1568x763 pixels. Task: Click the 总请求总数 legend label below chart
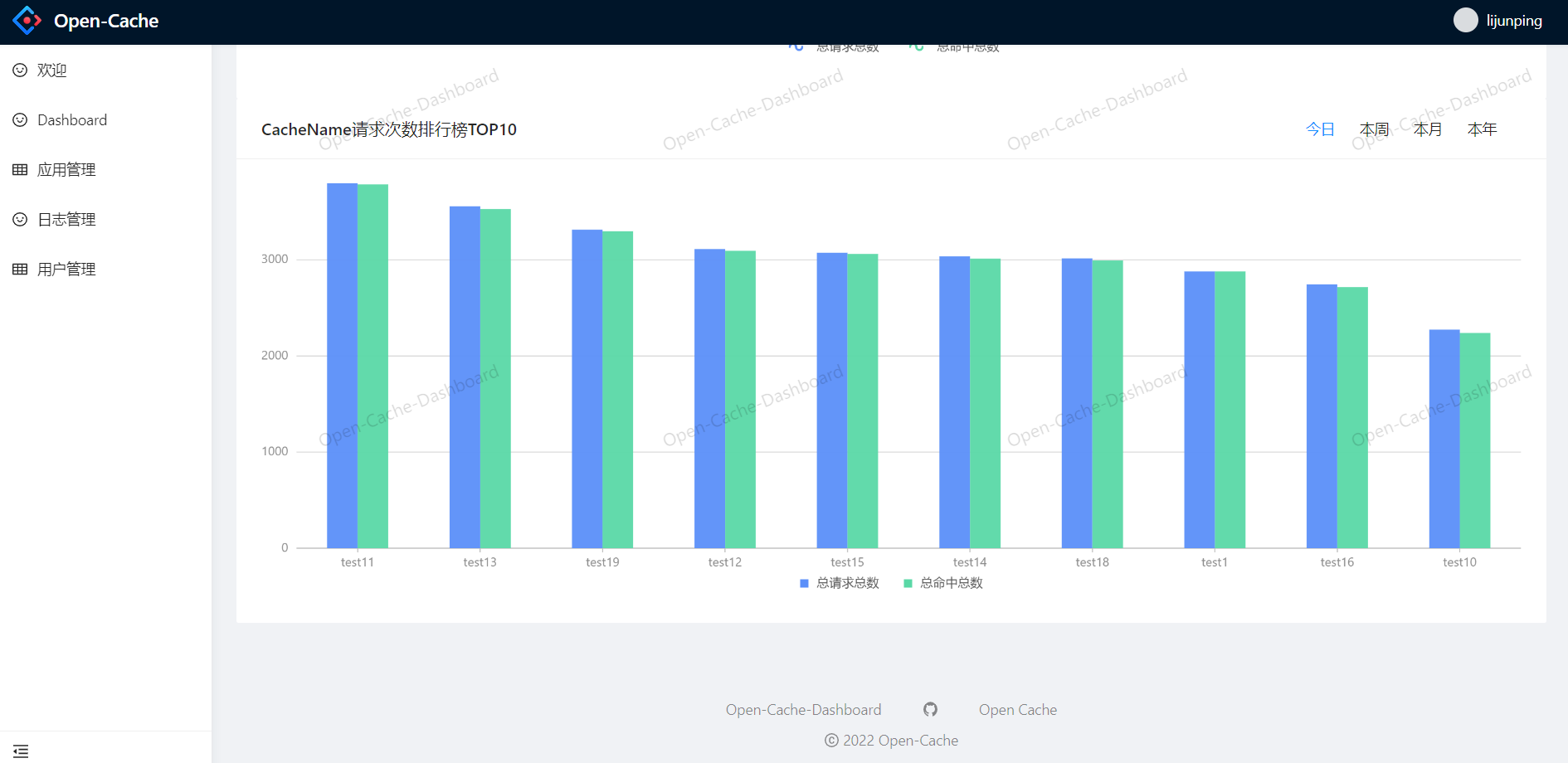coord(848,583)
